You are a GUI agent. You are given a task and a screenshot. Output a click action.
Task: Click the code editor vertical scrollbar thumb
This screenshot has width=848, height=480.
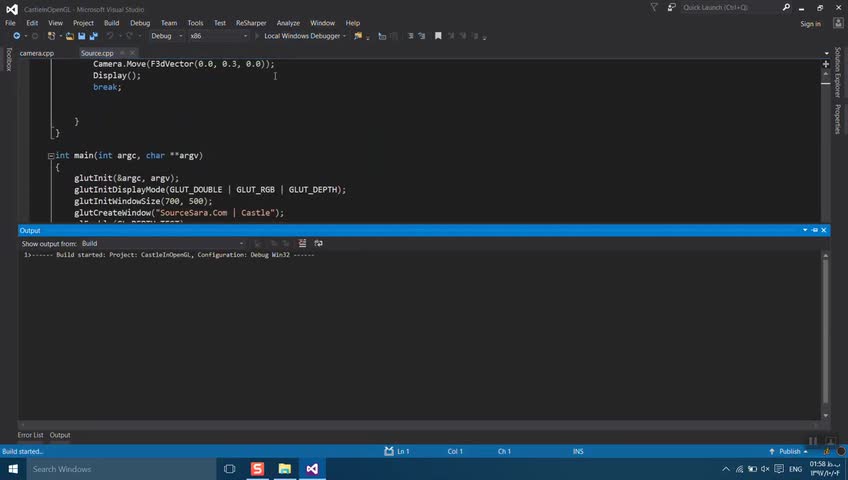(826, 84)
